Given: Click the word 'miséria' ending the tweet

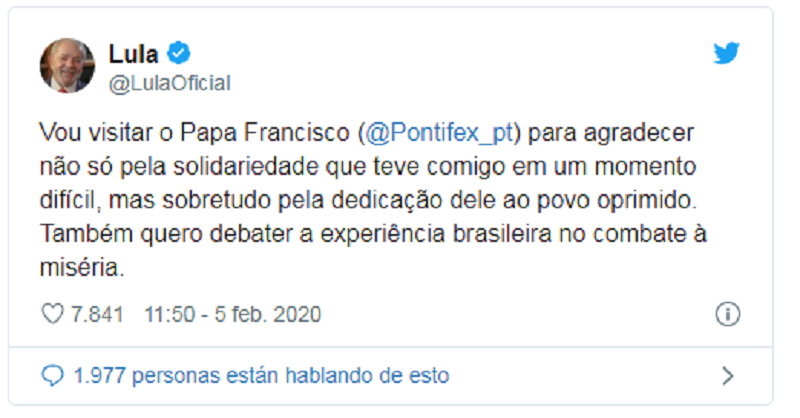Looking at the screenshot, I should point(73,271).
